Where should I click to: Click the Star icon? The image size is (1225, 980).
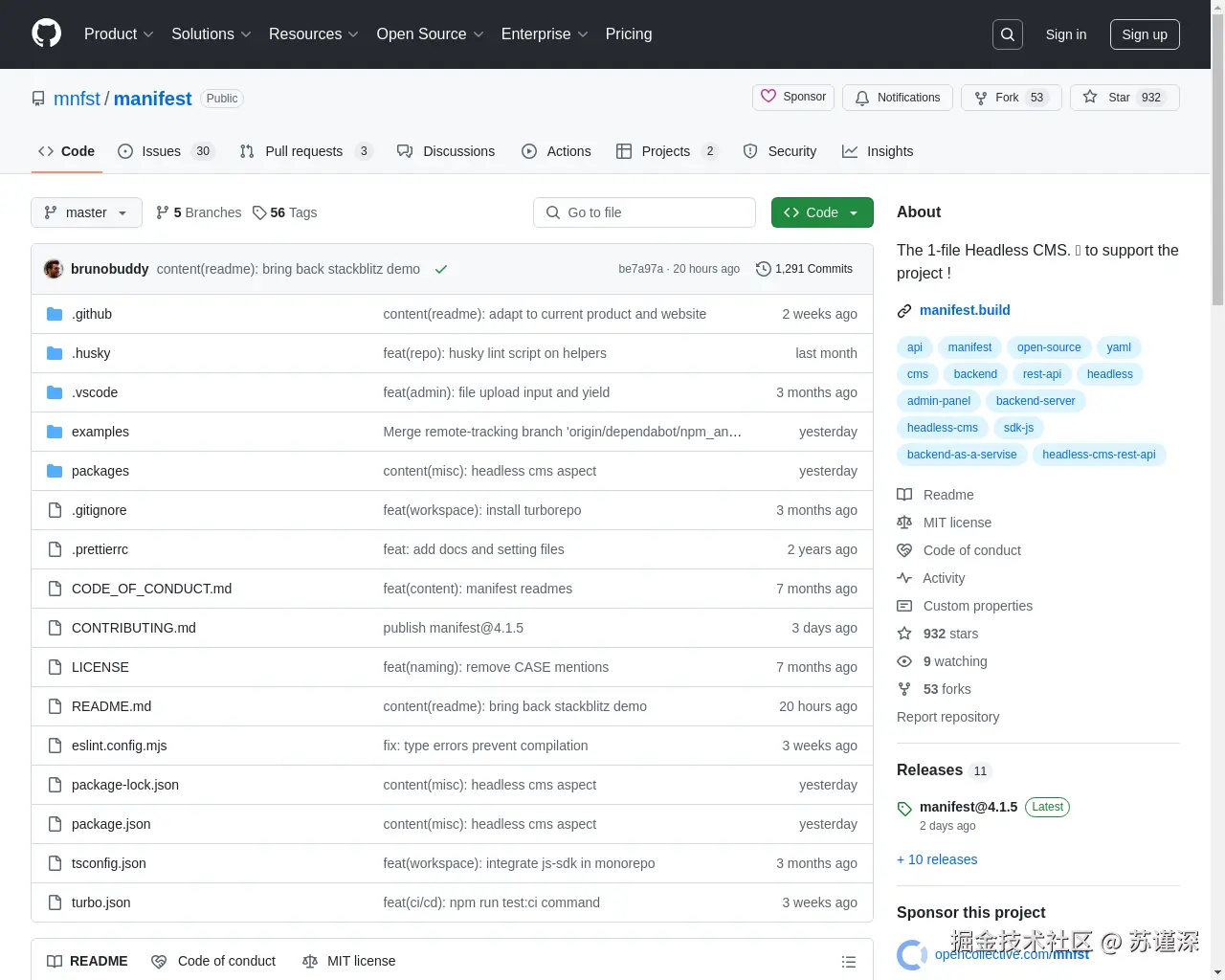click(1090, 97)
